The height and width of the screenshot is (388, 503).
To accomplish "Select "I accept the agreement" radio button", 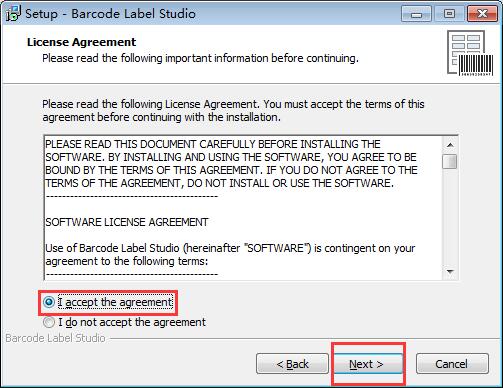I will (49, 302).
